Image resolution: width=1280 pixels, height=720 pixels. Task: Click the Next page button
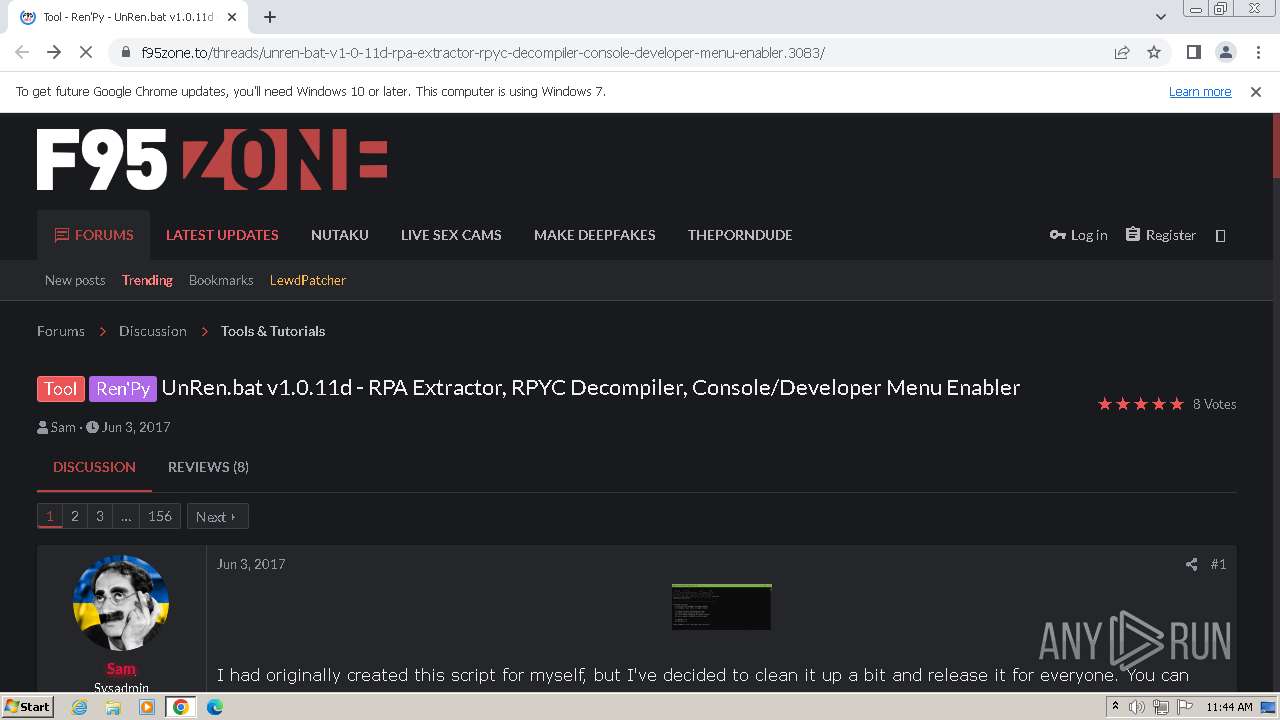click(217, 516)
